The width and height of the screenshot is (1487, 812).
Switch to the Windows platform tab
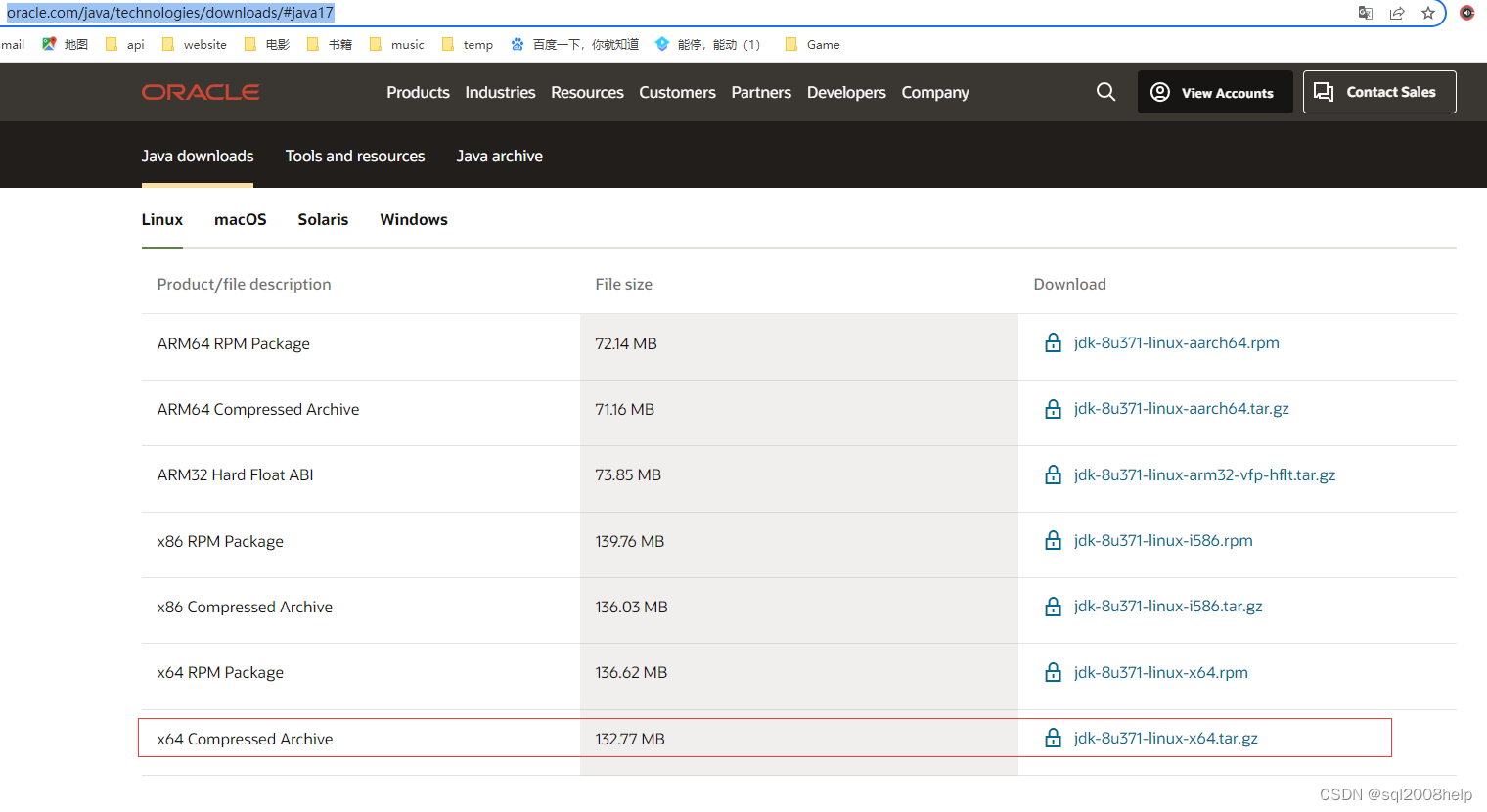click(414, 219)
